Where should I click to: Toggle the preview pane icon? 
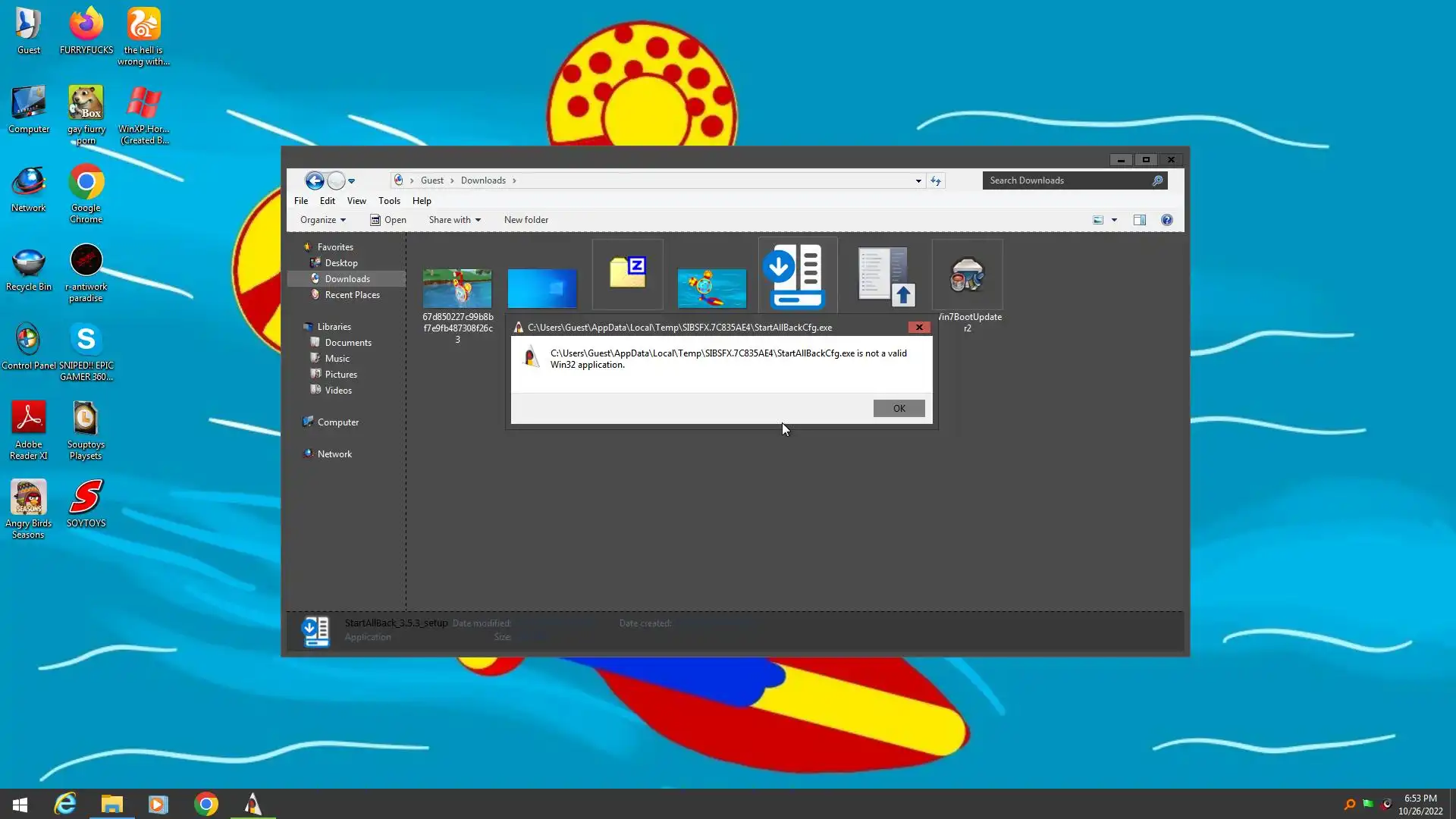coord(1139,220)
